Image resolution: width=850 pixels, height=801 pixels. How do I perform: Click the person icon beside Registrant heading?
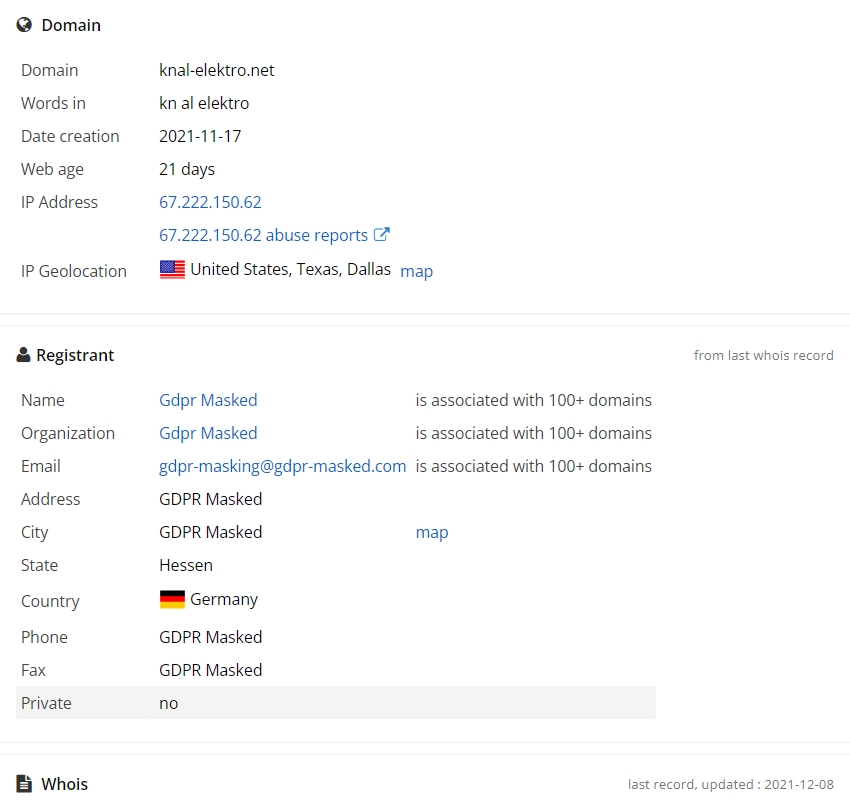(23, 355)
